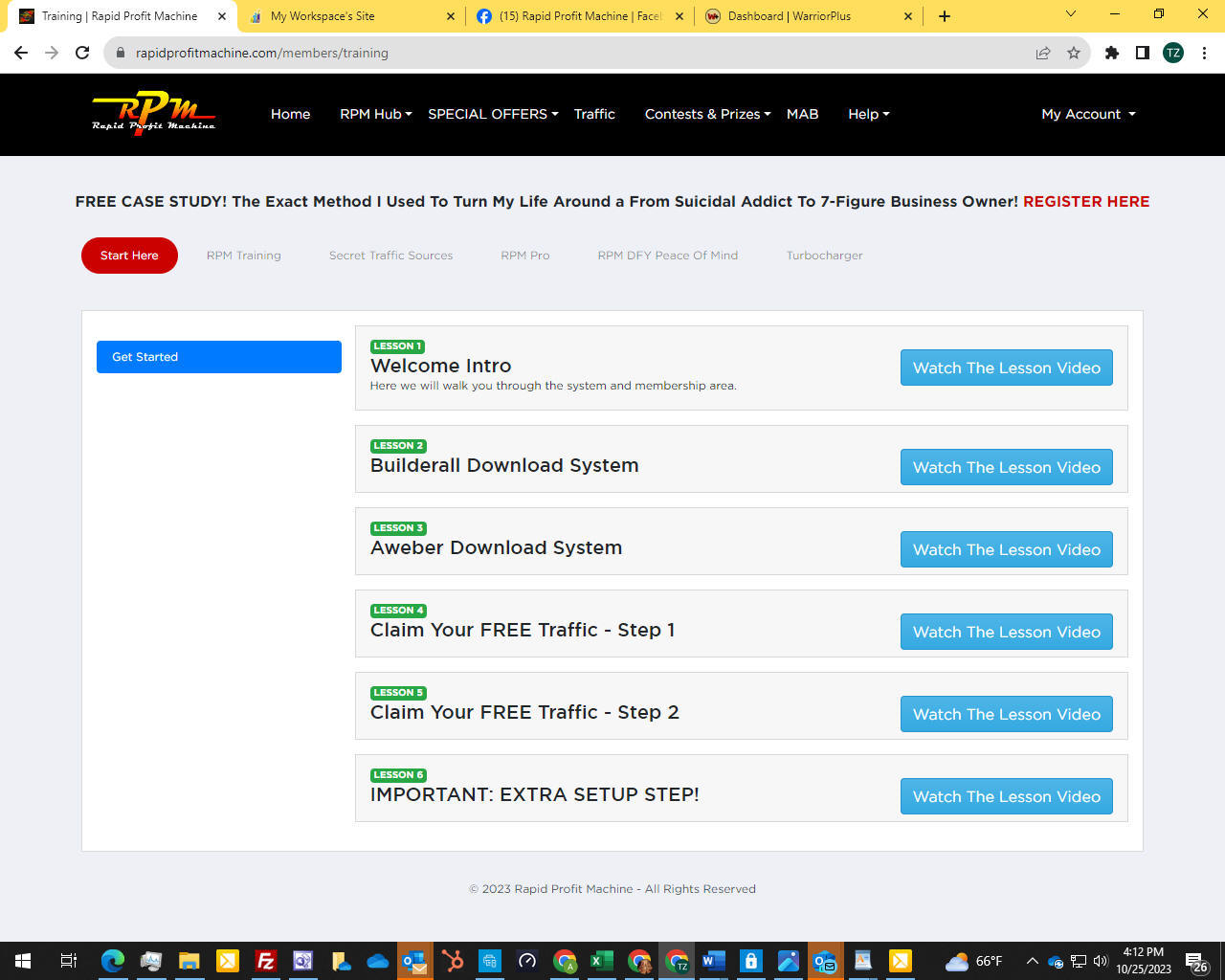Open Task View on the taskbar
Image resolution: width=1225 pixels, height=980 pixels.
pyautogui.click(x=68, y=961)
